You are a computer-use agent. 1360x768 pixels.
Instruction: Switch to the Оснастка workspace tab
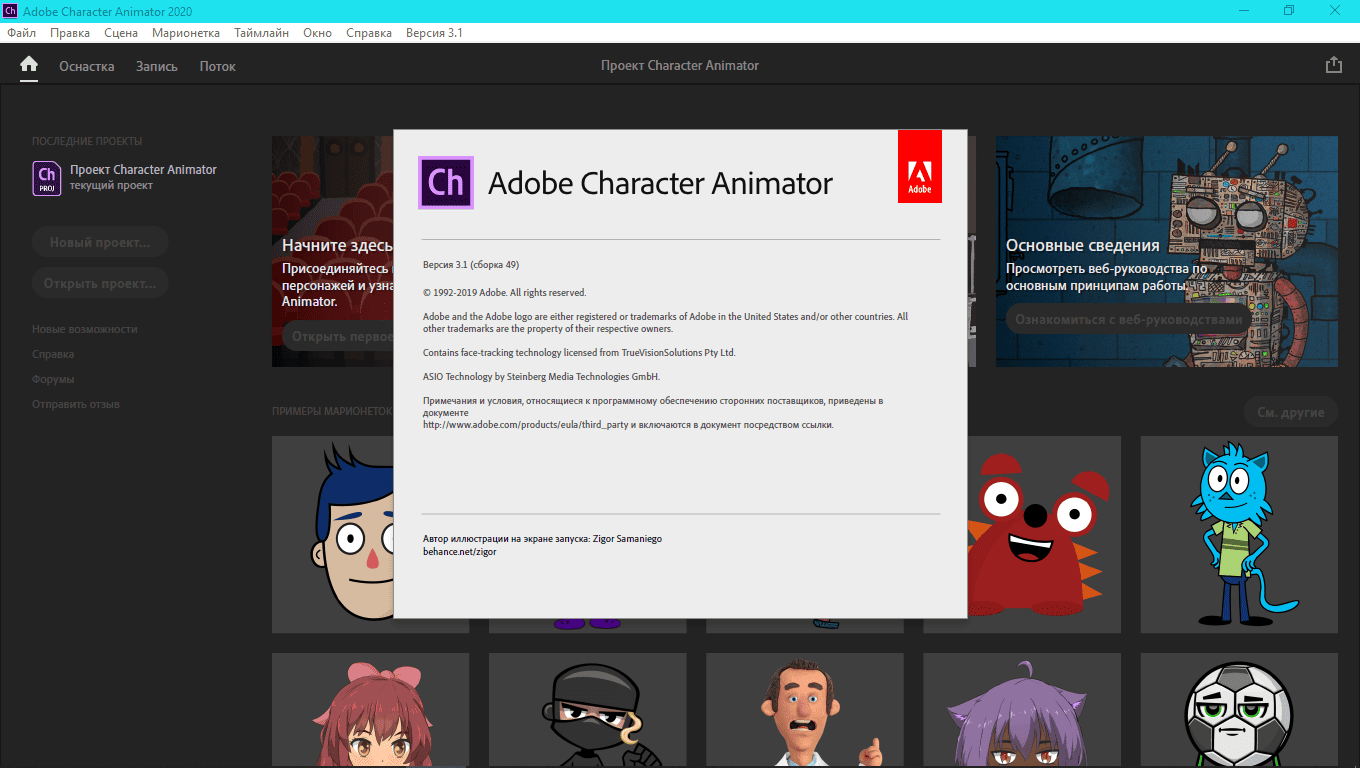click(87, 66)
